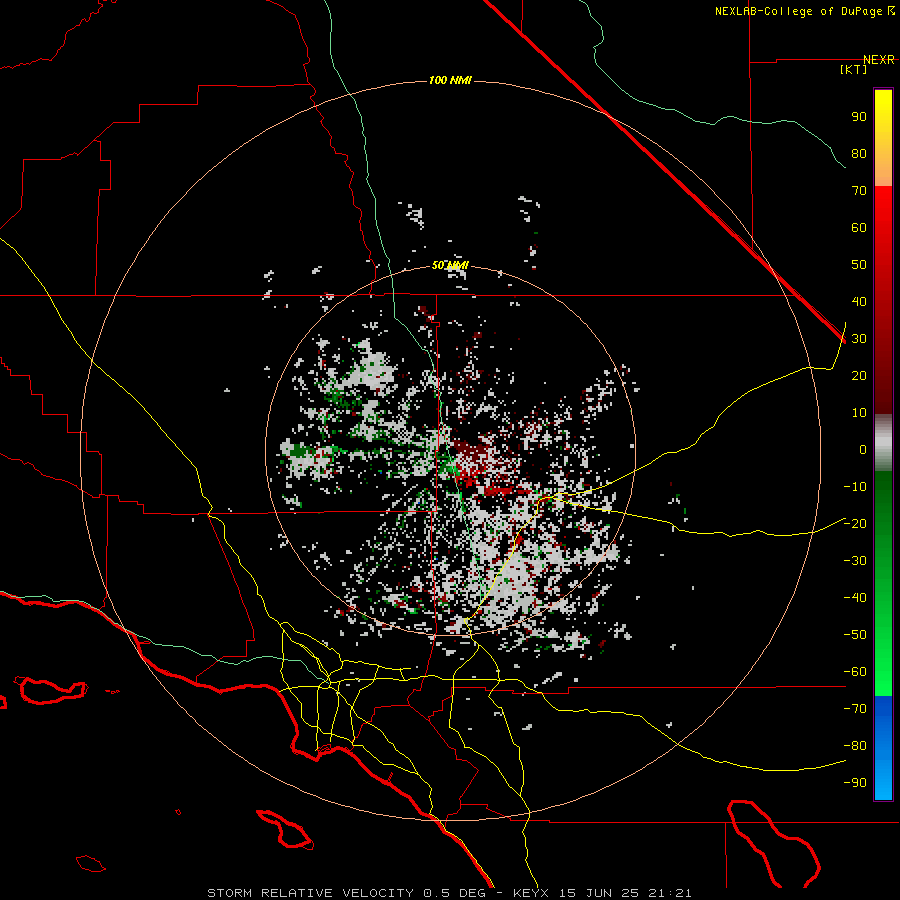
Task: Click the -80 value on the velocity scale
Action: pos(855,746)
